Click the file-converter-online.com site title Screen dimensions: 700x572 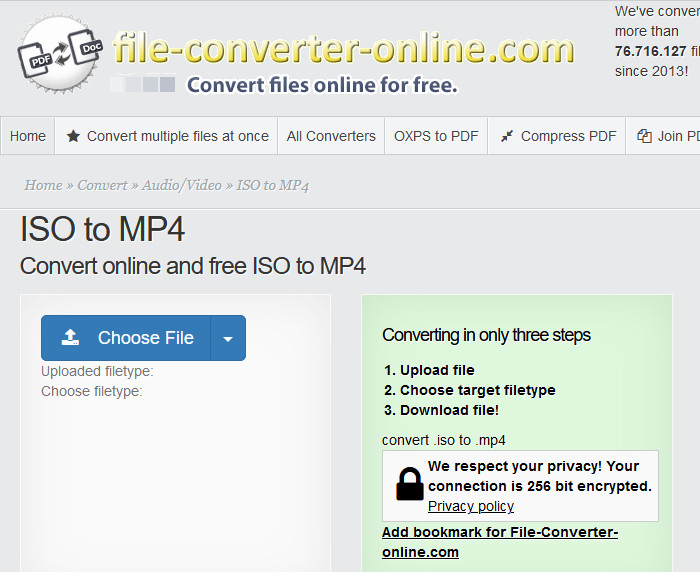click(x=343, y=48)
